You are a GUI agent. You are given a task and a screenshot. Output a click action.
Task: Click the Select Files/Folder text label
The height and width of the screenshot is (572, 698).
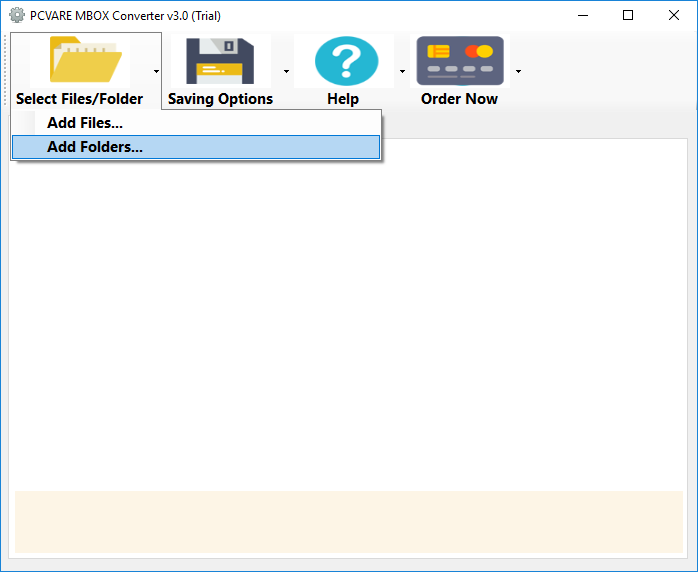pos(79,99)
